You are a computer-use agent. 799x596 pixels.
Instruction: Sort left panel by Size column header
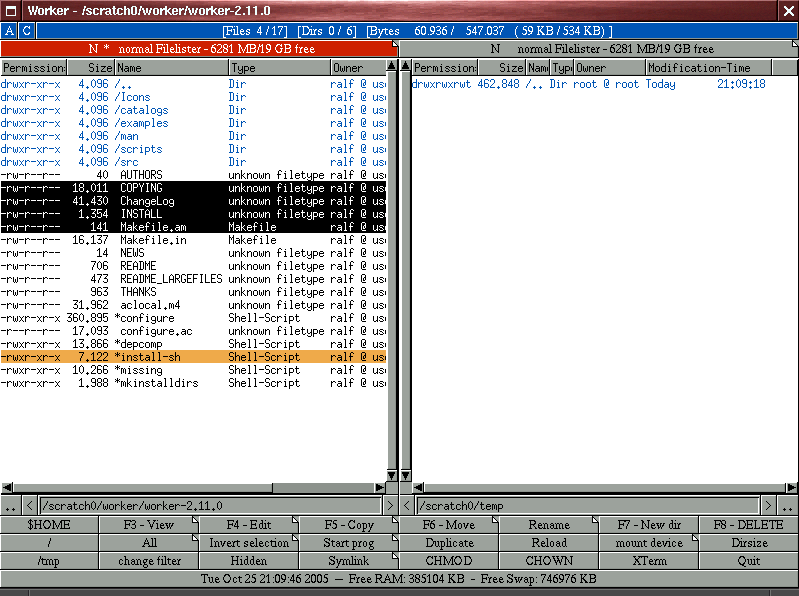(90, 68)
